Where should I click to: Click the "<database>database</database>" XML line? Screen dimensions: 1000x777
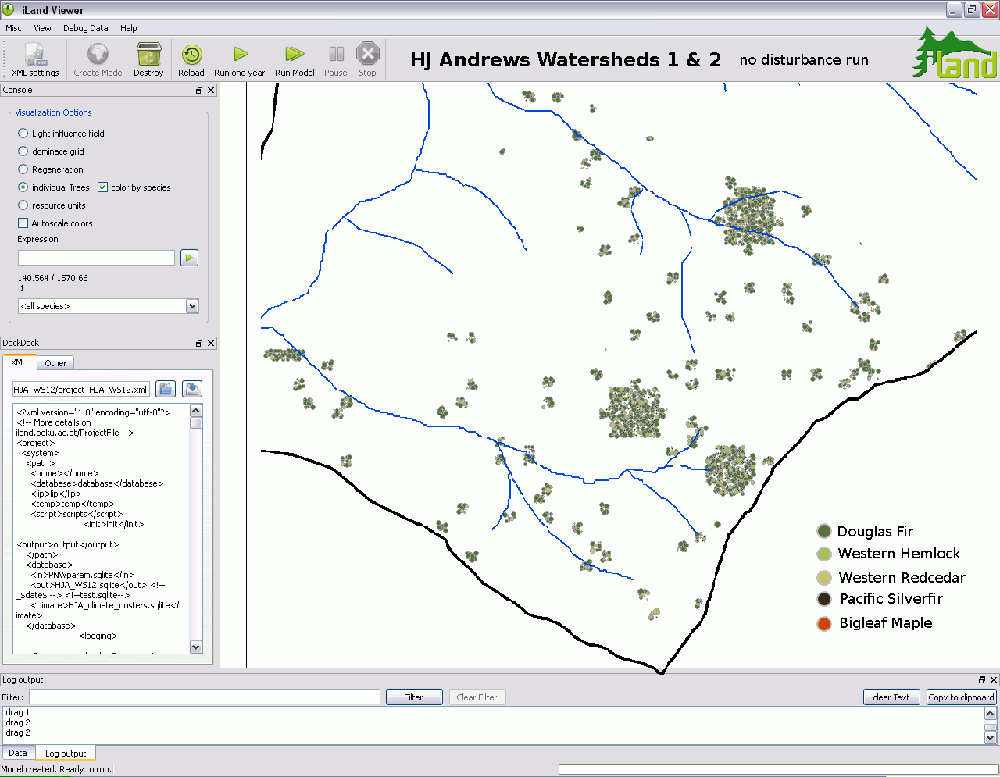click(97, 484)
